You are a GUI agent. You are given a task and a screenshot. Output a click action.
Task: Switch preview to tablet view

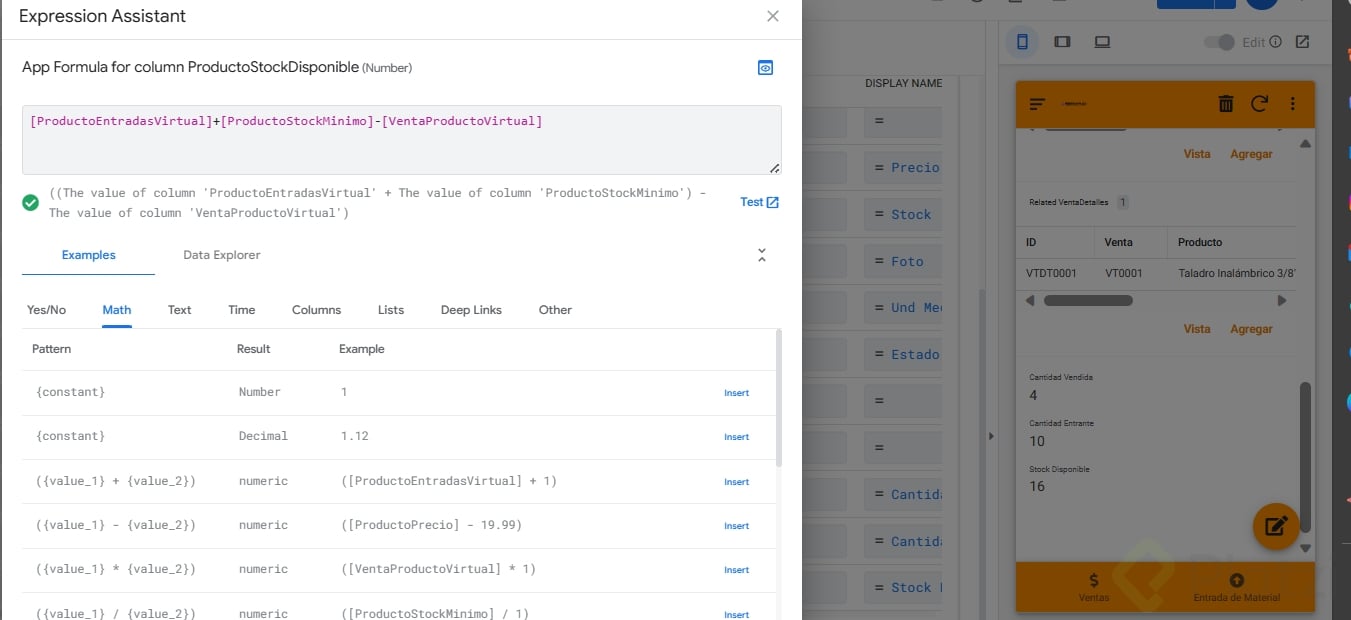point(1062,42)
